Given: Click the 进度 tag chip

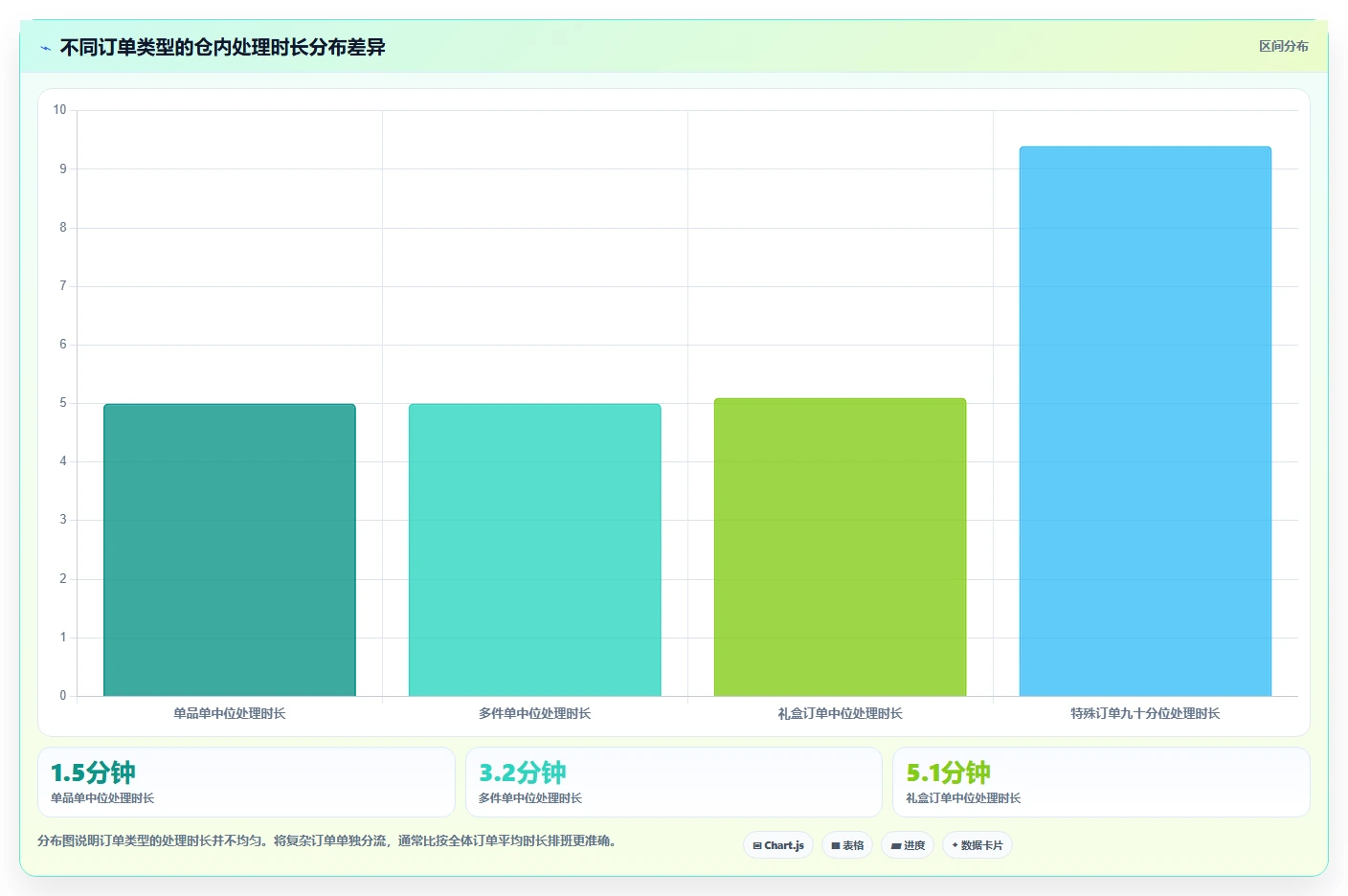Looking at the screenshot, I should pyautogui.click(x=908, y=845).
